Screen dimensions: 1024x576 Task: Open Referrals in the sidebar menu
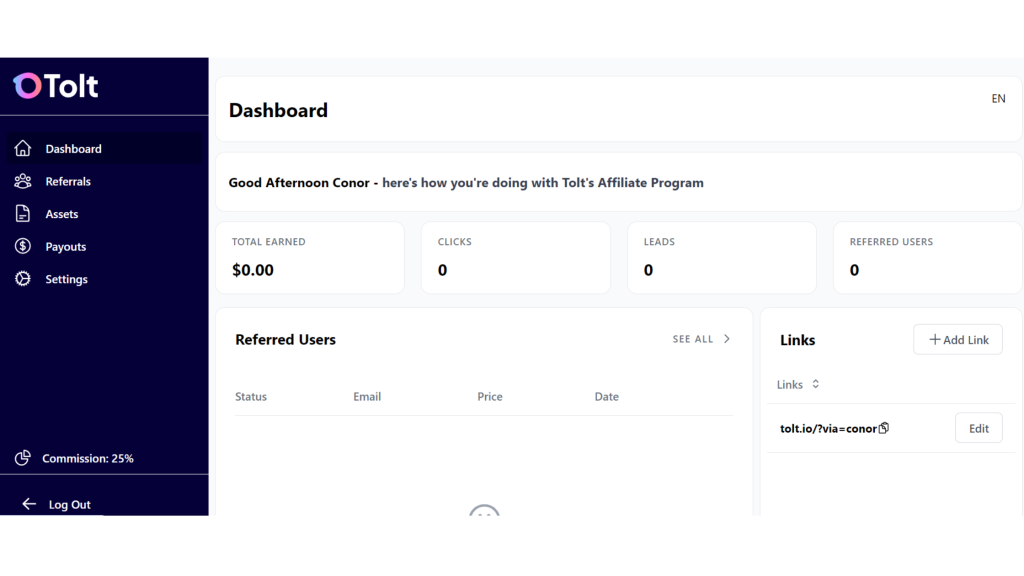(x=68, y=181)
